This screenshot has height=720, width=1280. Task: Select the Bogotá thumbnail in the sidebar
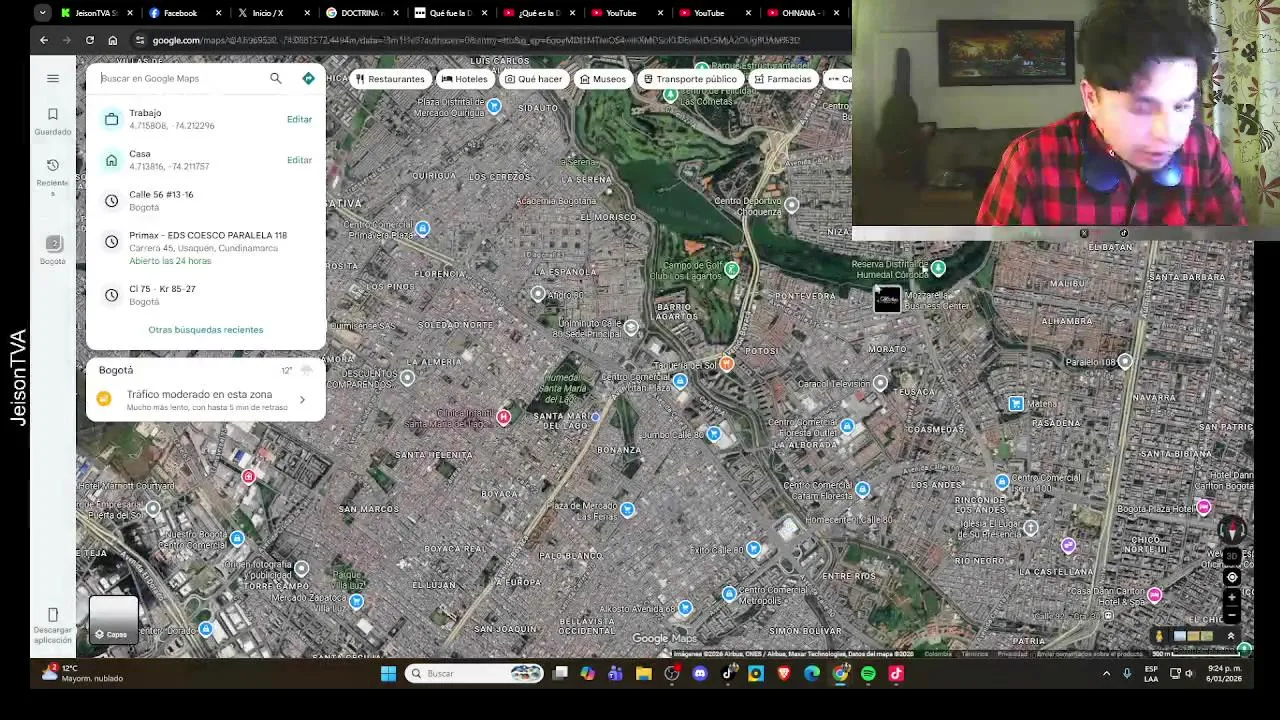[x=53, y=244]
